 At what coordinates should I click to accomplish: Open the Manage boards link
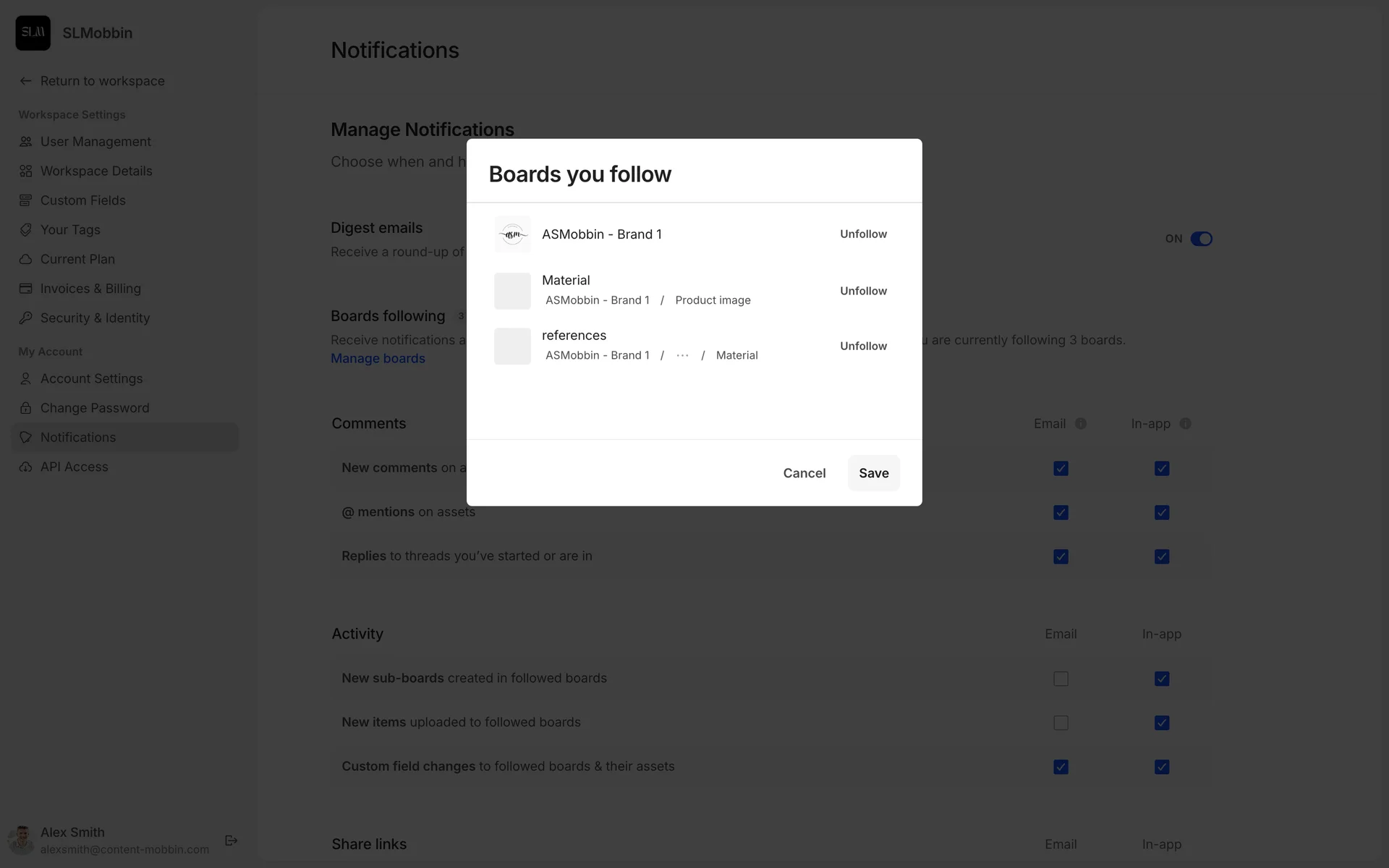378,359
